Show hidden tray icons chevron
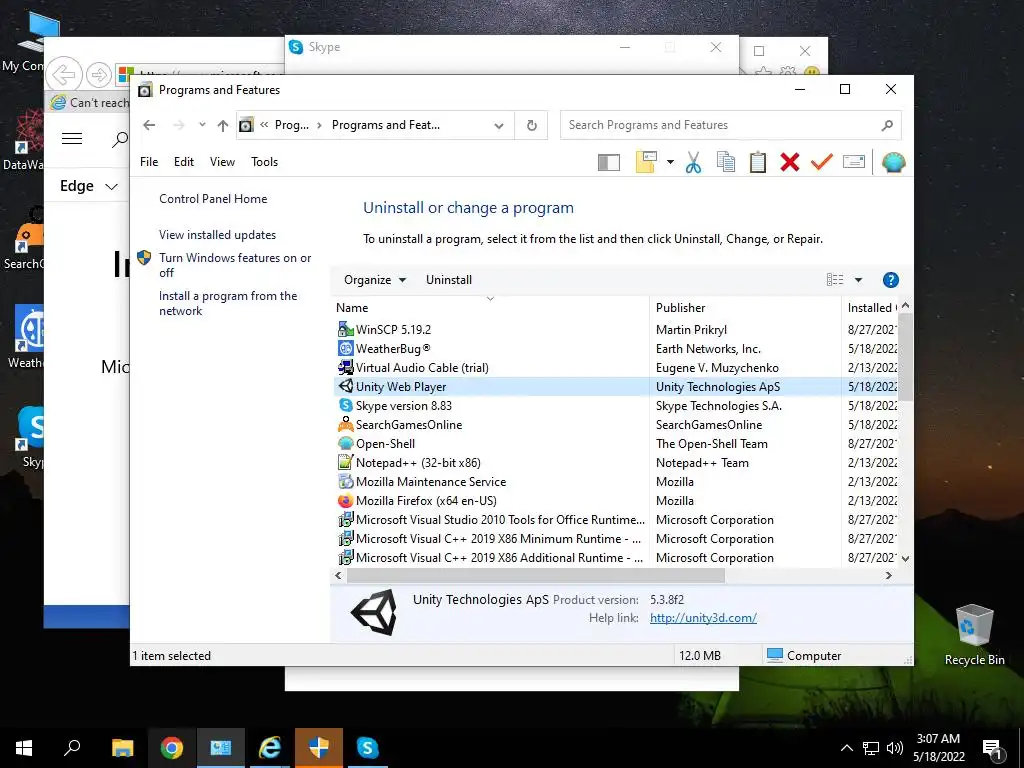1024x768 pixels. coord(846,748)
